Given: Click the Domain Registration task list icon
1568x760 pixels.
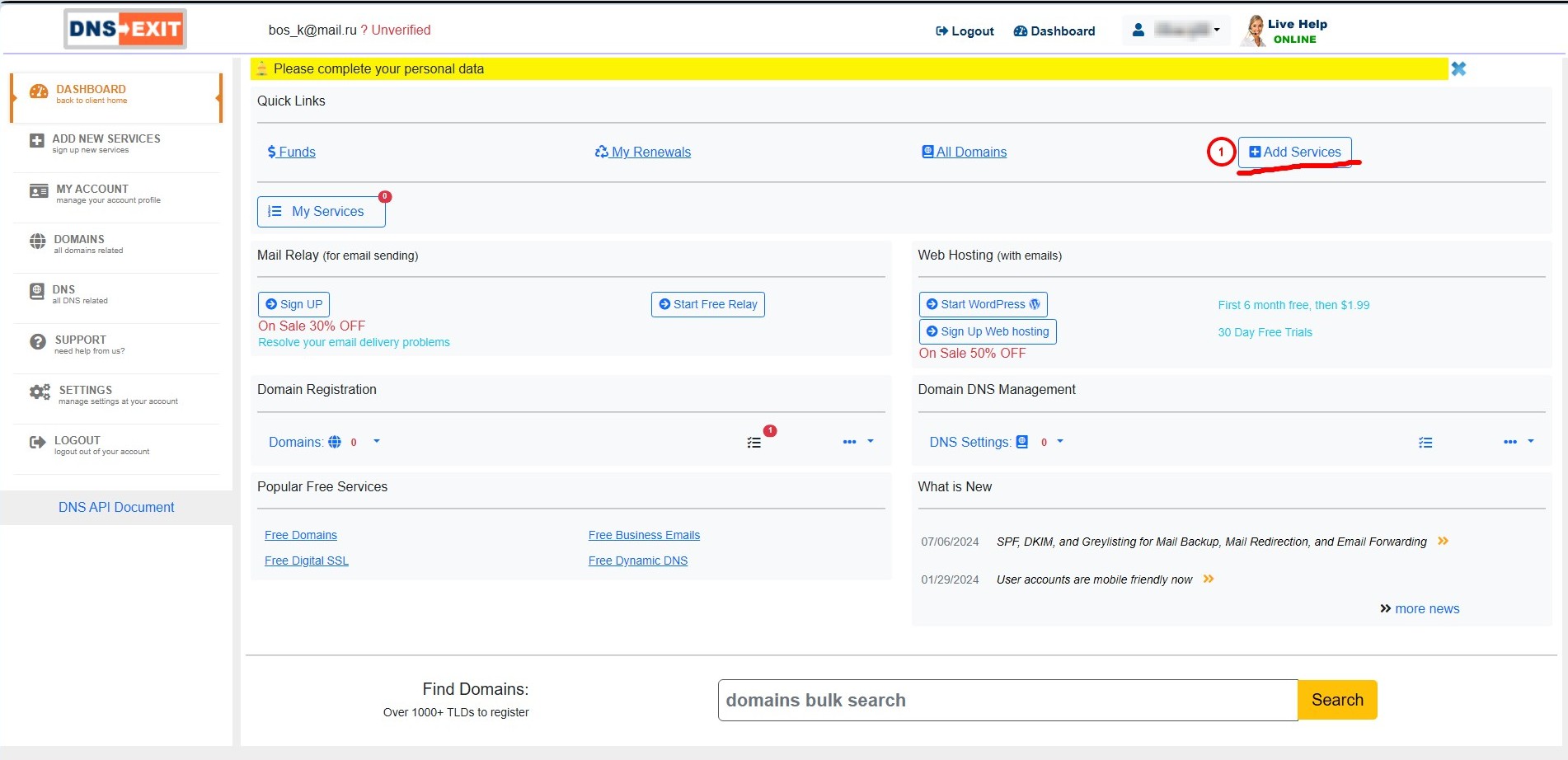Looking at the screenshot, I should [754, 443].
